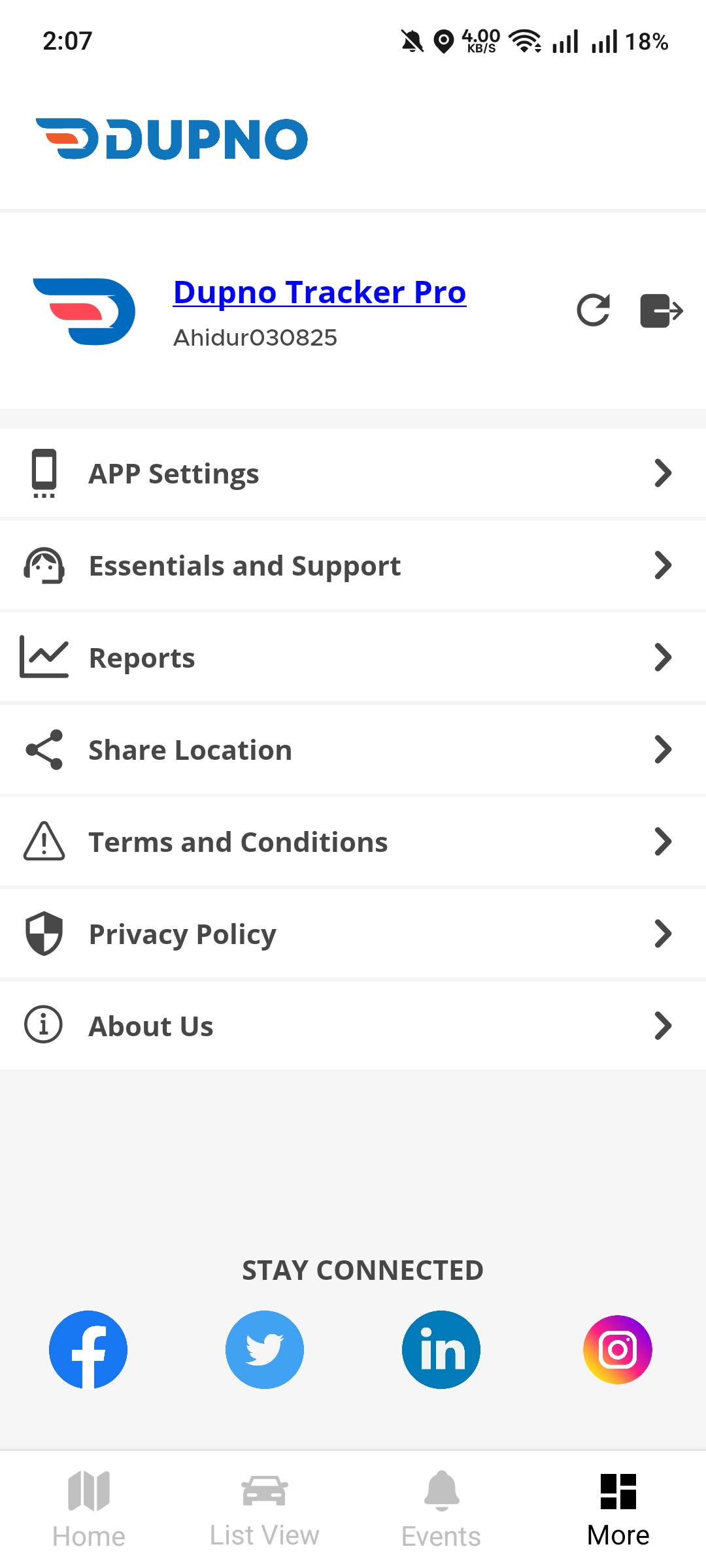706x1568 pixels.
Task: Open the Twitter social icon
Action: (265, 1349)
